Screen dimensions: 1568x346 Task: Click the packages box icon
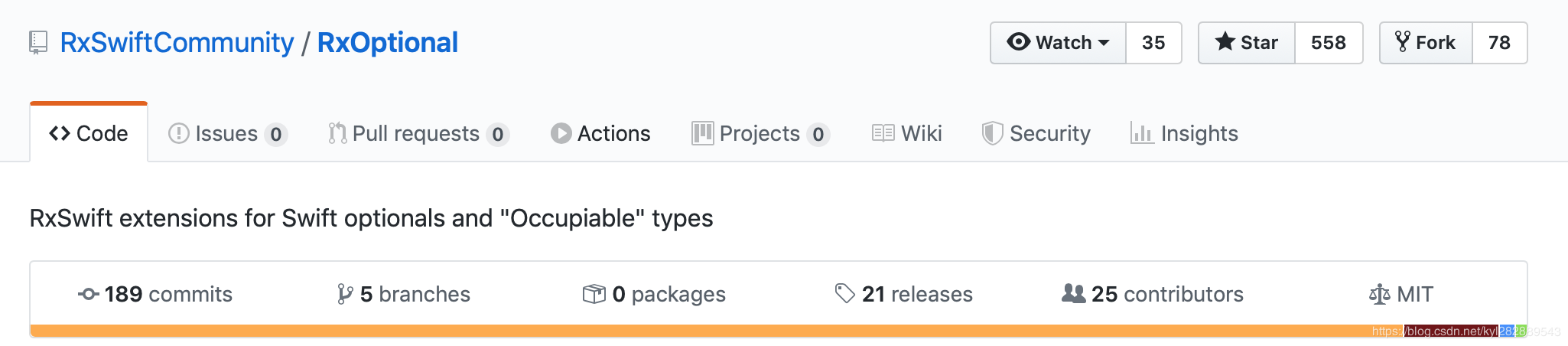[594, 294]
